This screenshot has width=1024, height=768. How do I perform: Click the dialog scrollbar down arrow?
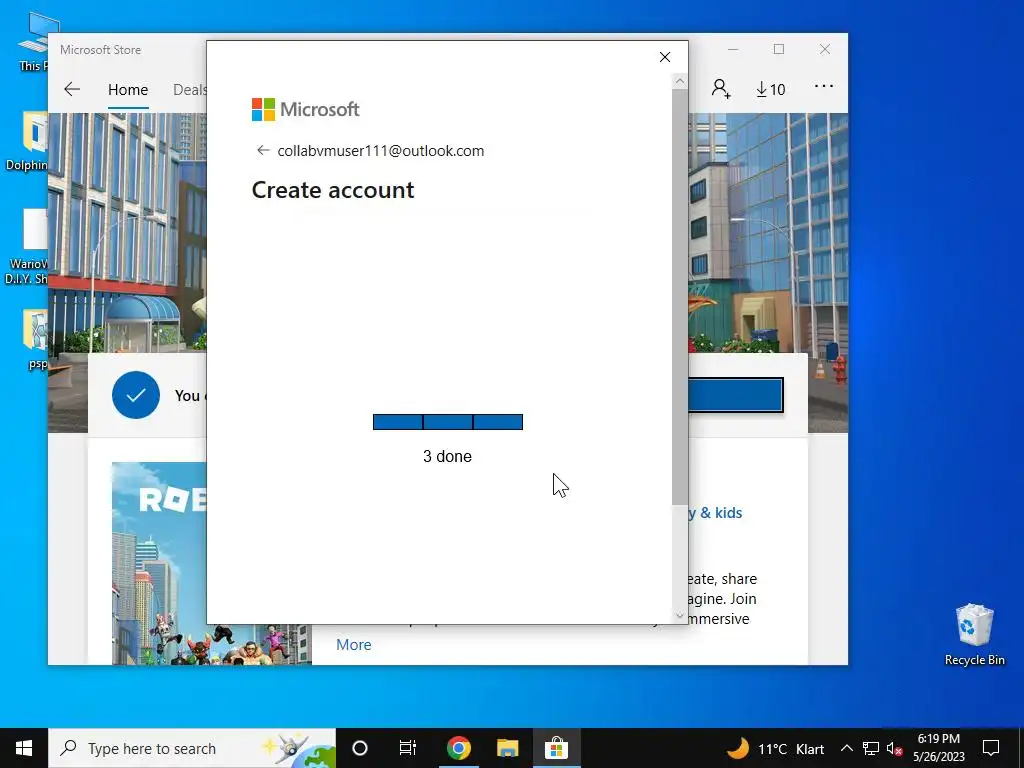tap(679, 615)
